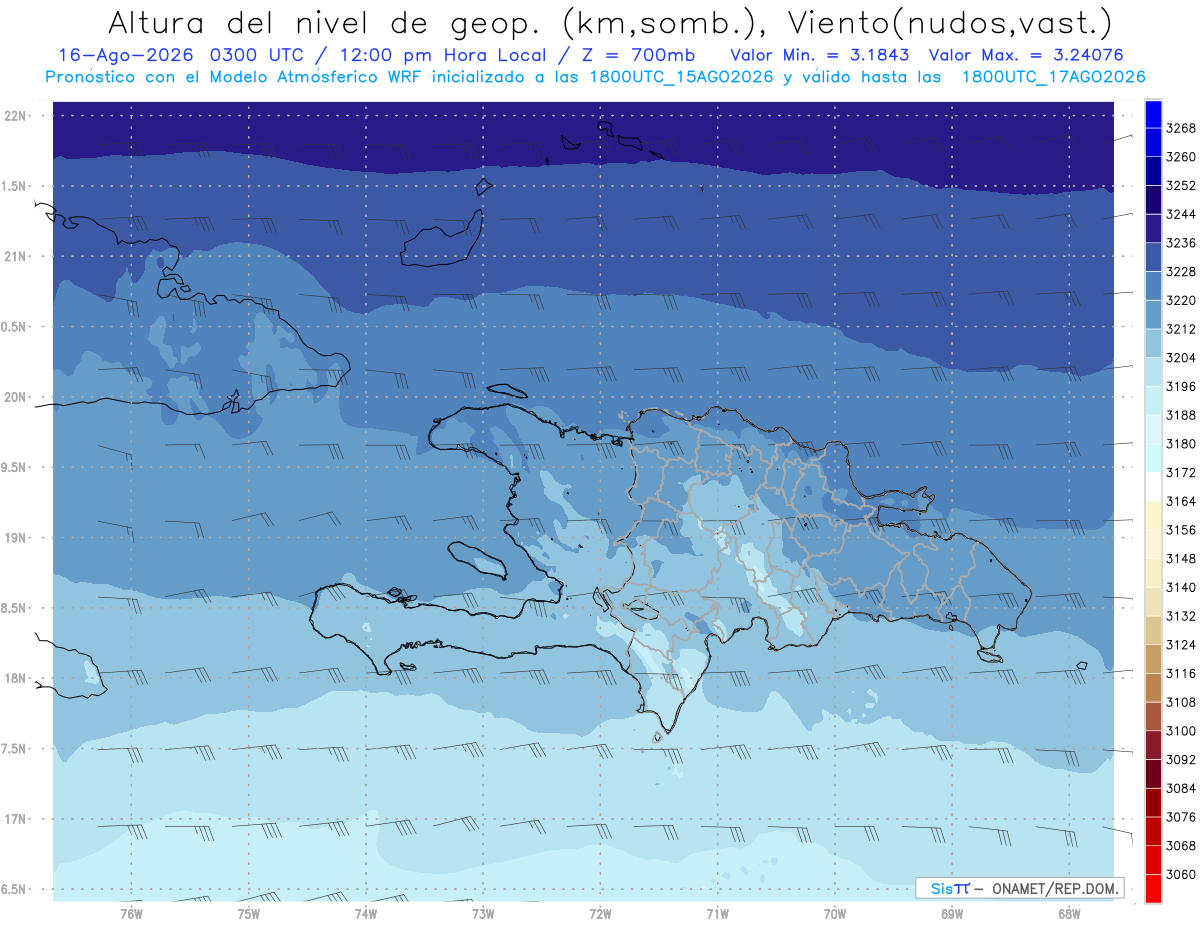Click the red swatch below 3060
Screen dimensions: 1200x927
(x=1152, y=888)
